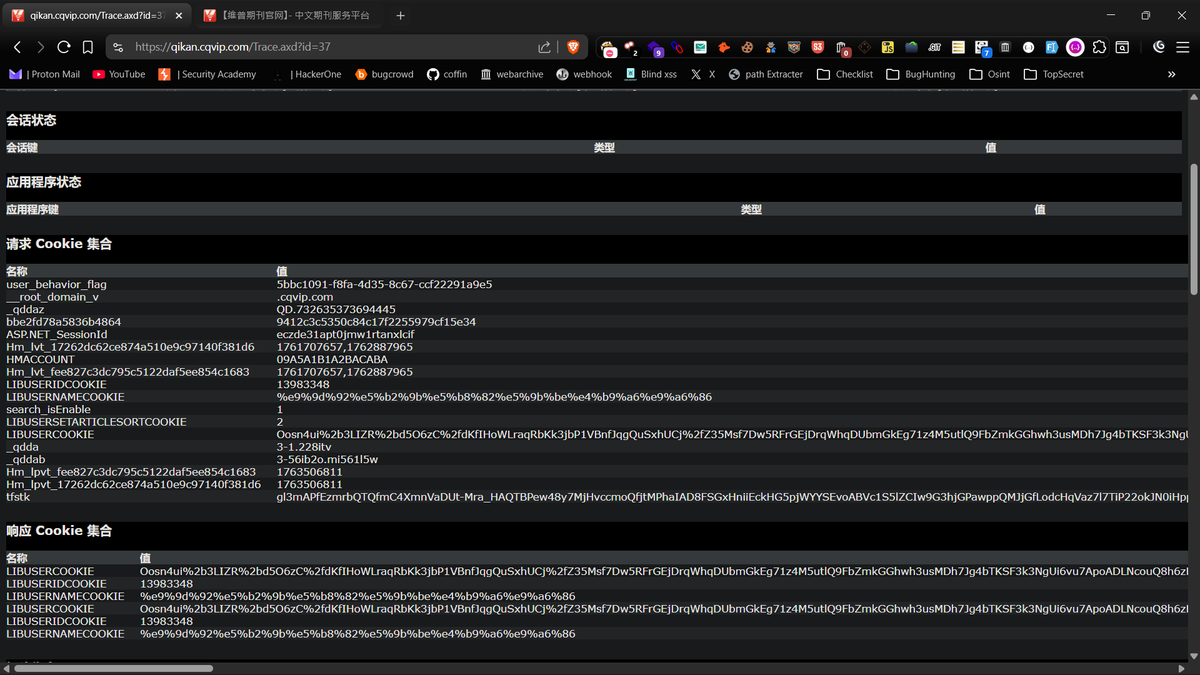Open the X bookmark

(703, 74)
